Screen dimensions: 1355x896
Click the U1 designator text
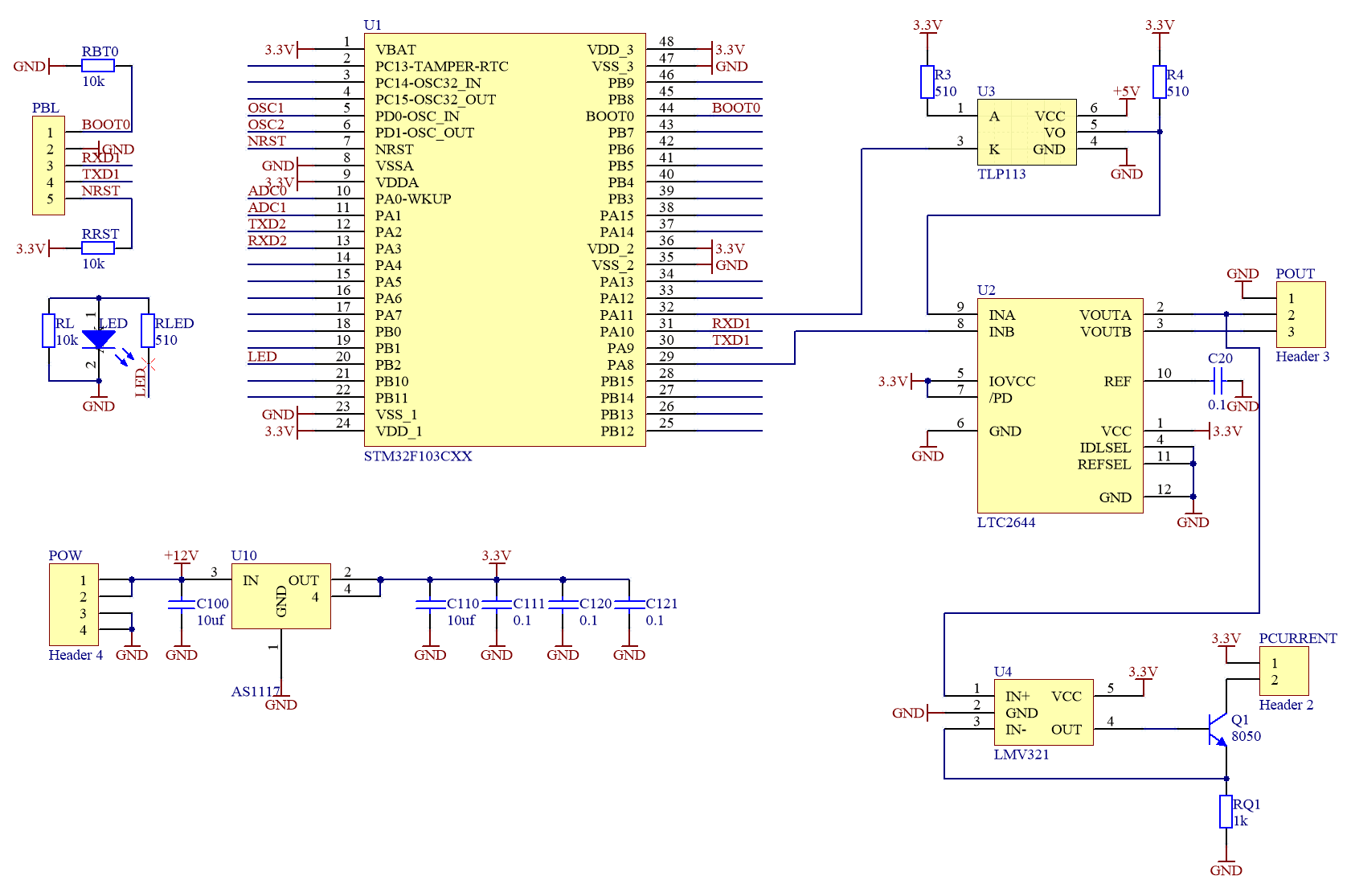[373, 25]
